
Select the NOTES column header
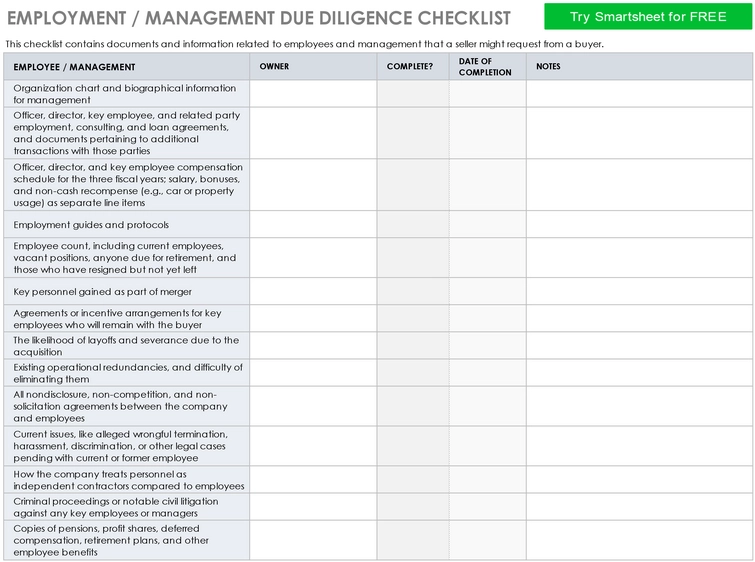(x=639, y=67)
